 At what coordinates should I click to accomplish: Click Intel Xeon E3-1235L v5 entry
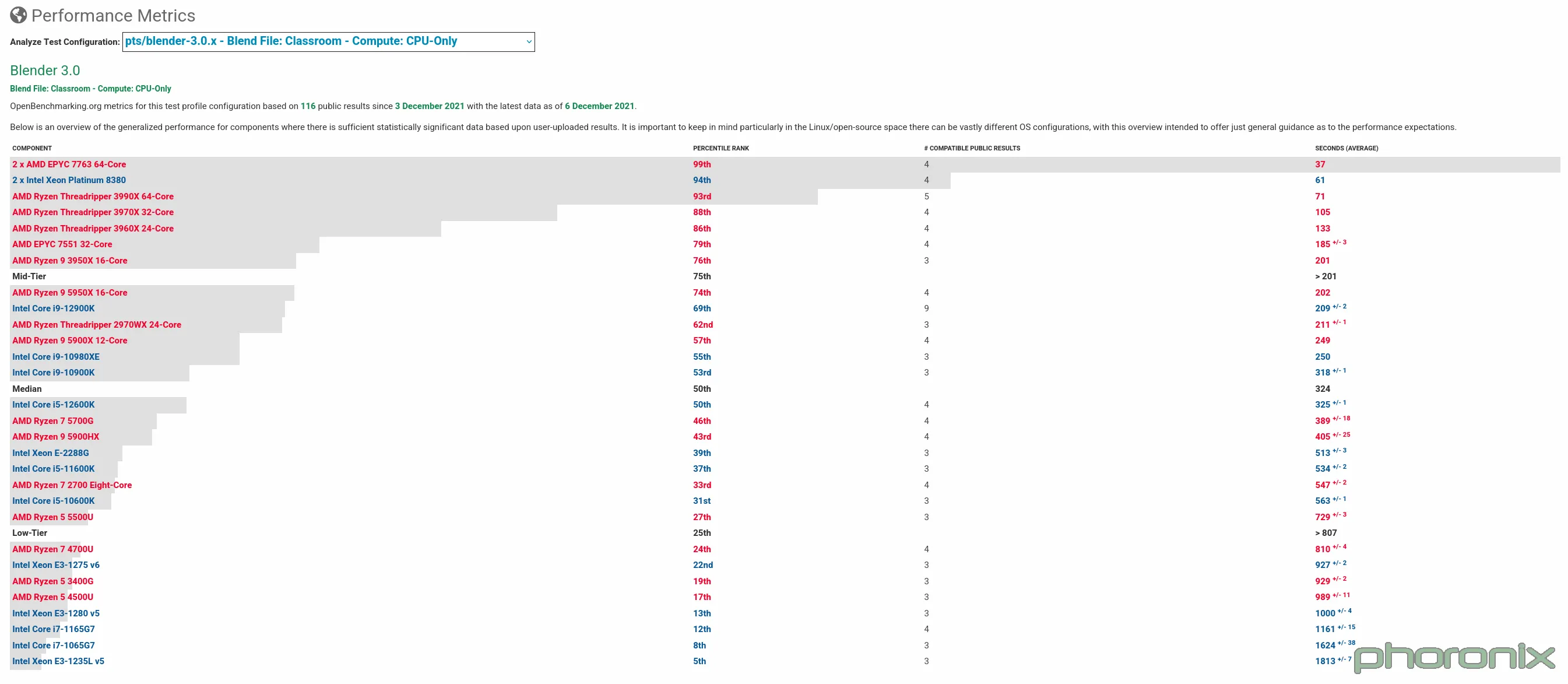[x=58, y=661]
